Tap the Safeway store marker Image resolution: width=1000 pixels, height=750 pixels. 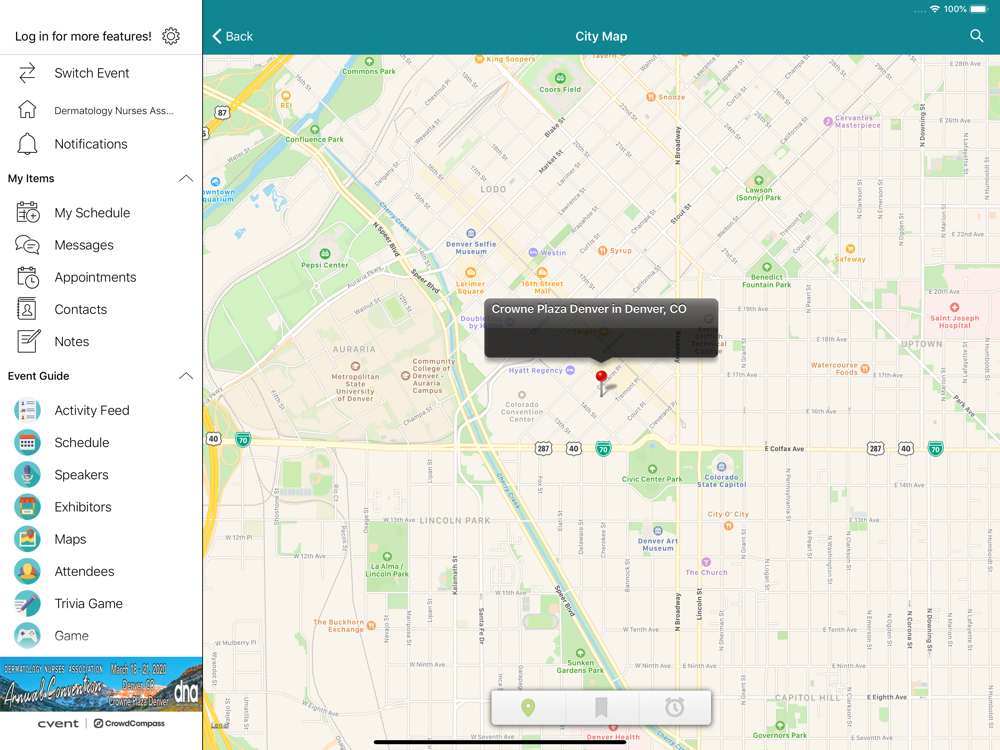[850, 249]
